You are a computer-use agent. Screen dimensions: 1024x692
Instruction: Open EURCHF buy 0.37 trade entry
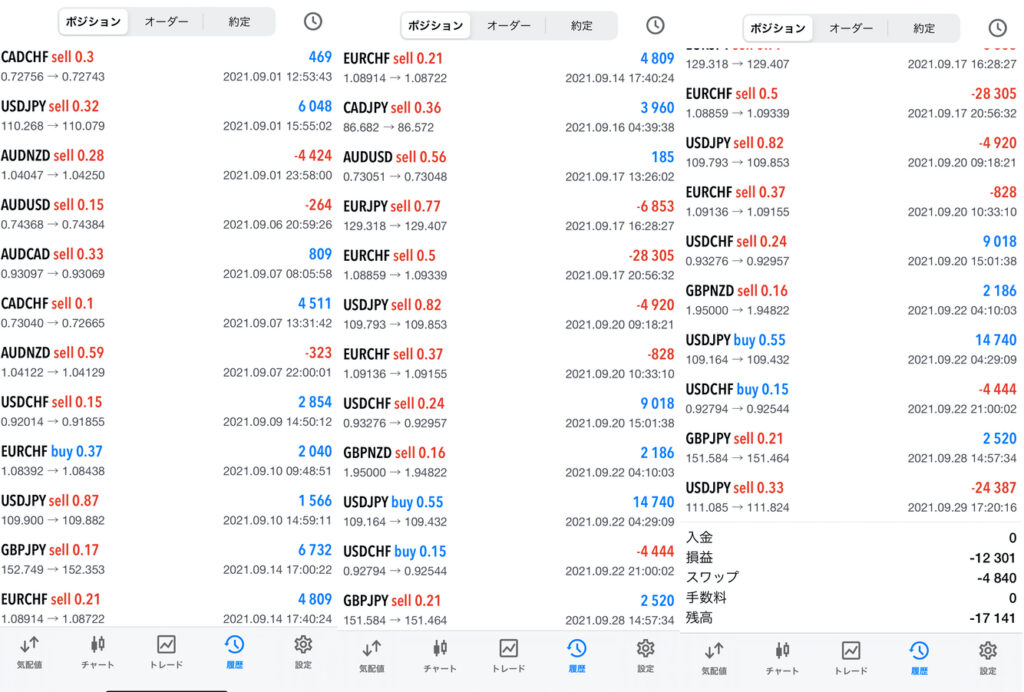coord(166,461)
